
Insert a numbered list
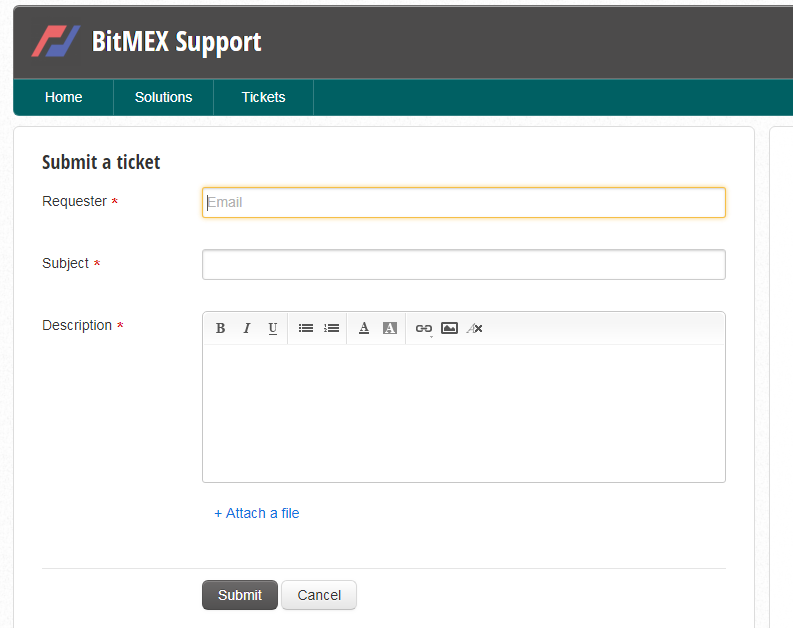(331, 329)
